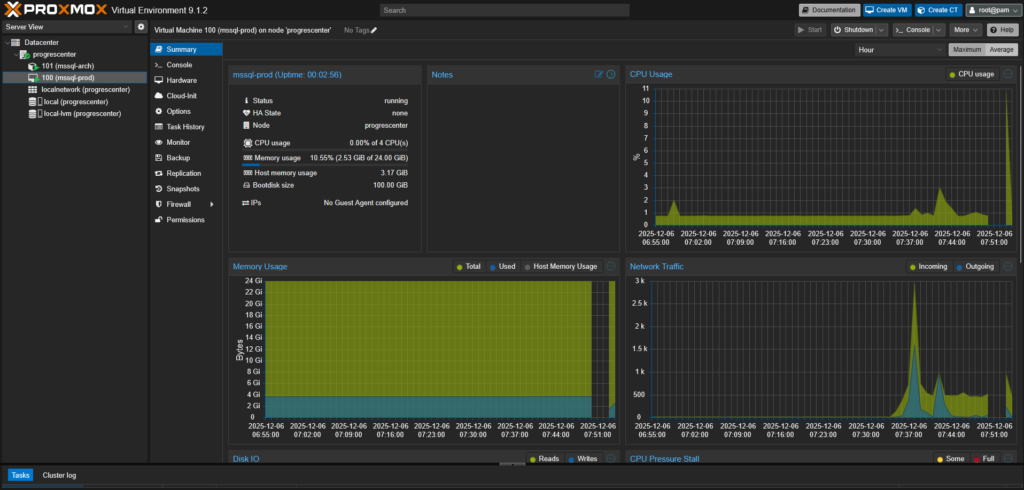Open the Cloud-Init section in the sidebar
Viewport: 1024px width, 490px height.
pos(181,95)
